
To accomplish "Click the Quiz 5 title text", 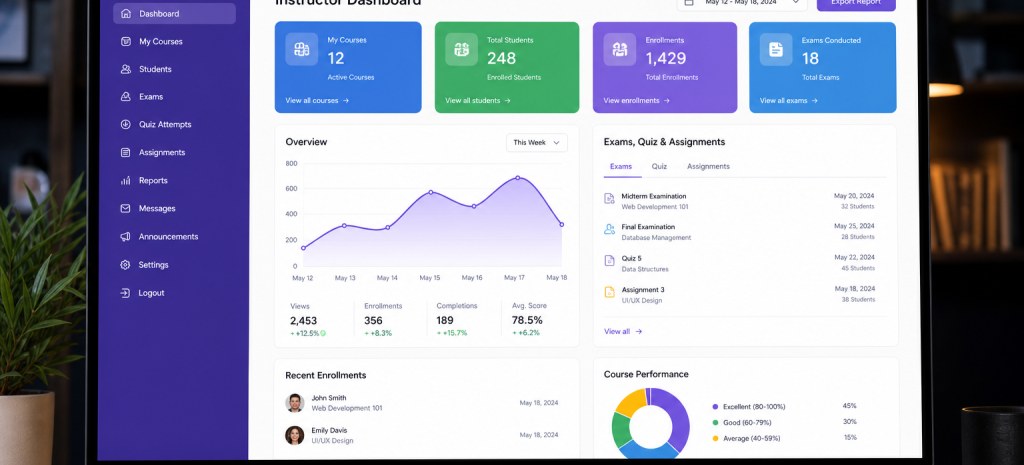I will point(632,259).
